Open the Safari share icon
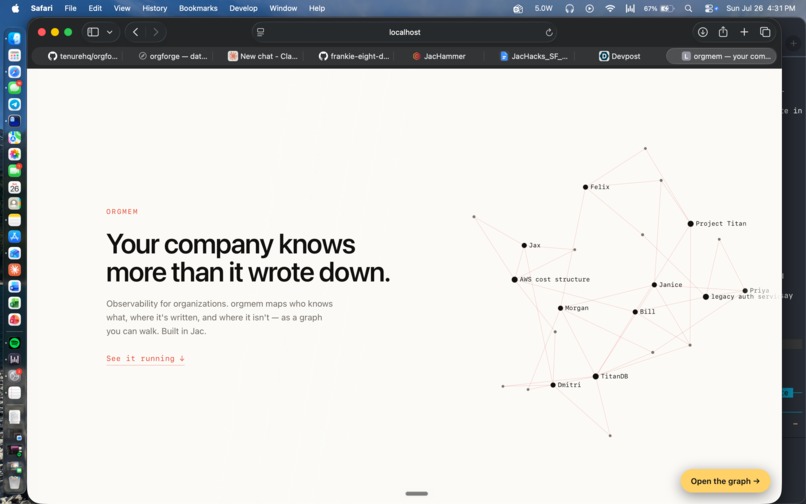The height and width of the screenshot is (504, 806). [723, 32]
